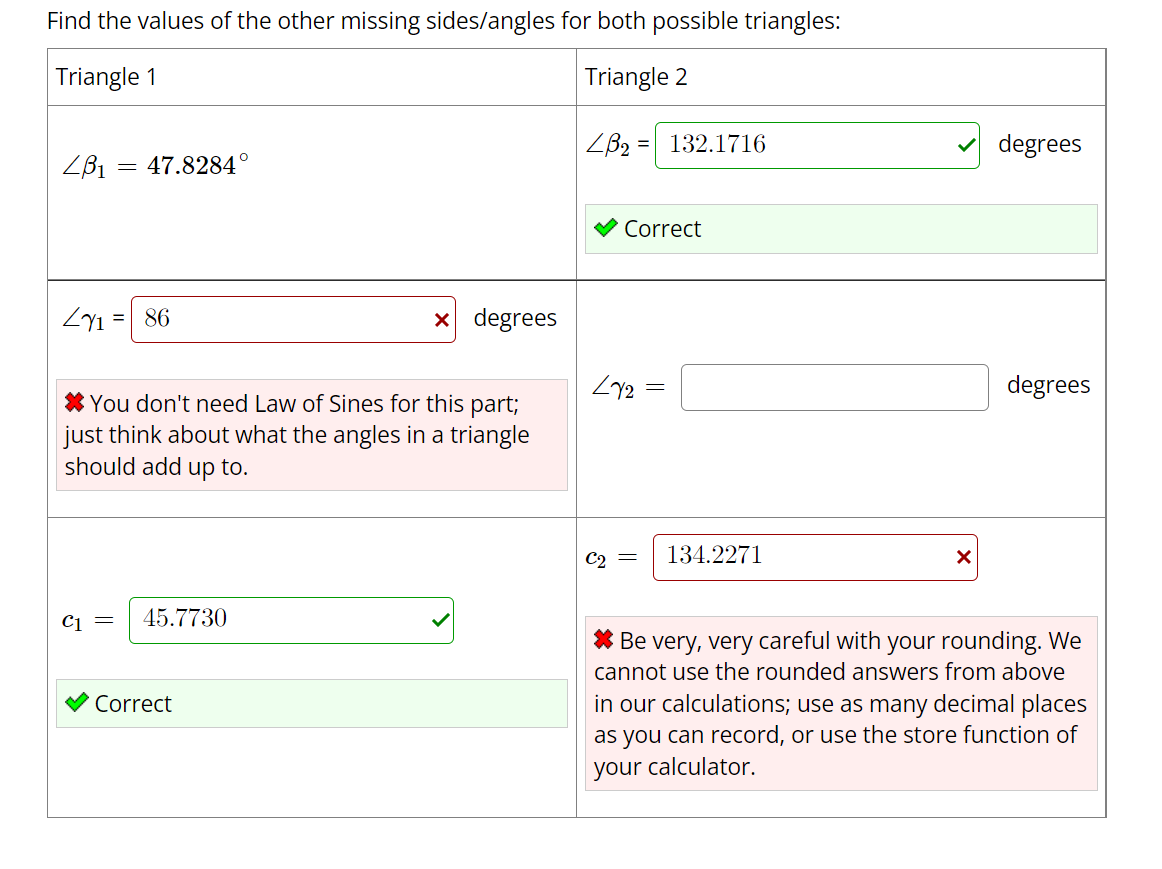The width and height of the screenshot is (1162, 869).
Task: Click the green check icon in Correct banner under β2
Action: [x=605, y=228]
